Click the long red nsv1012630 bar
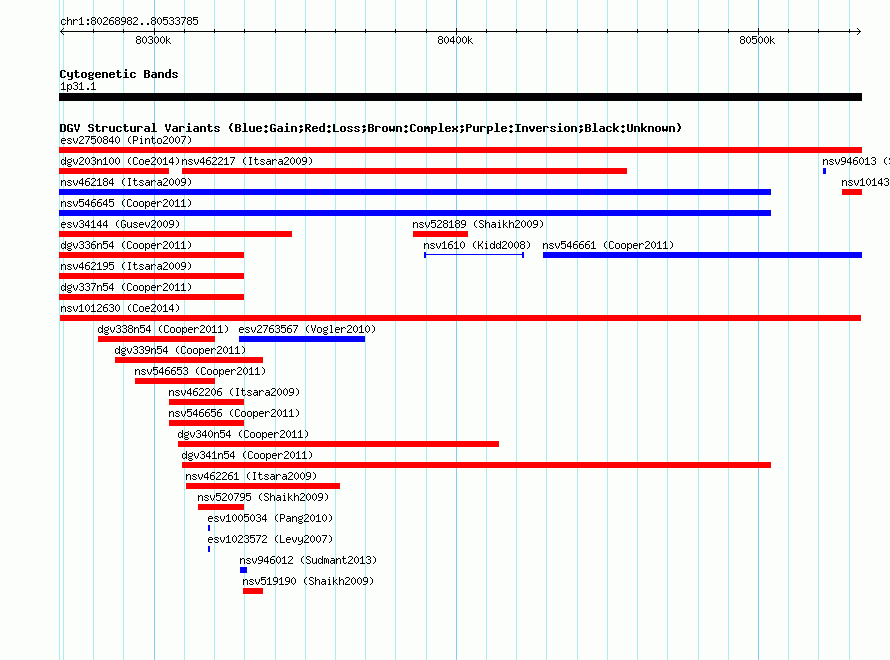 (x=460, y=318)
